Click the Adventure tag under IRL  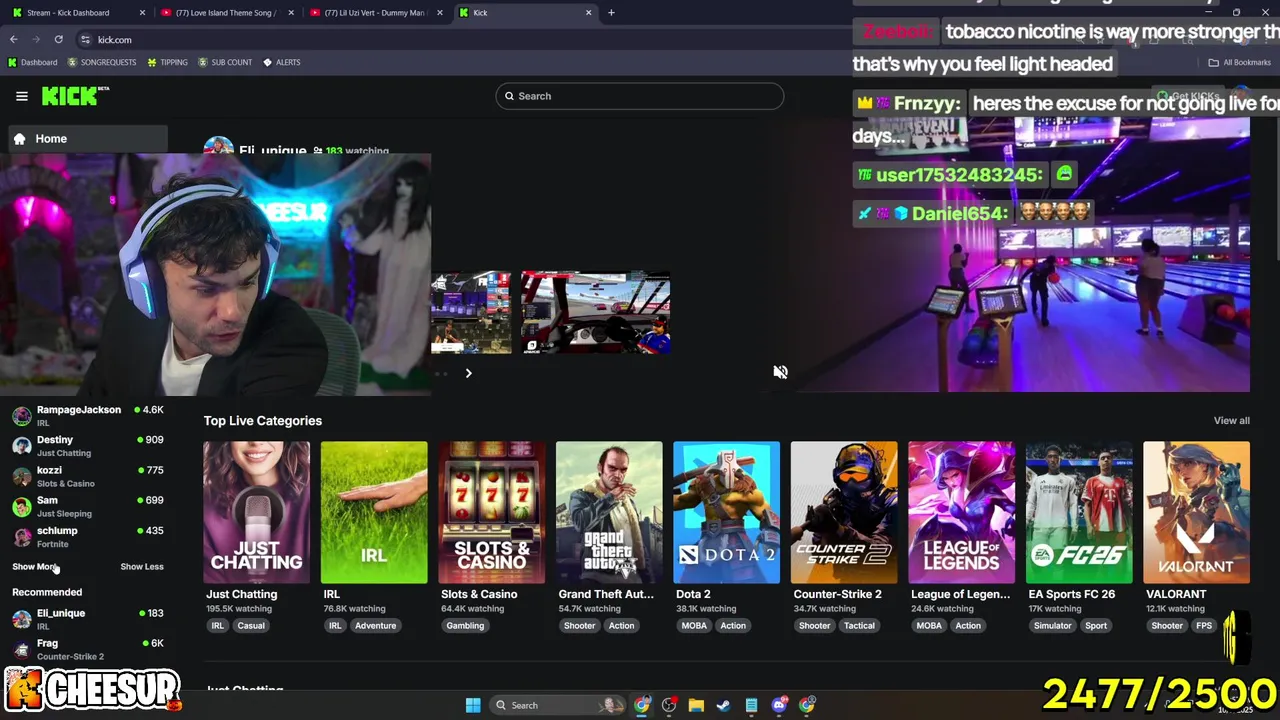coord(375,626)
